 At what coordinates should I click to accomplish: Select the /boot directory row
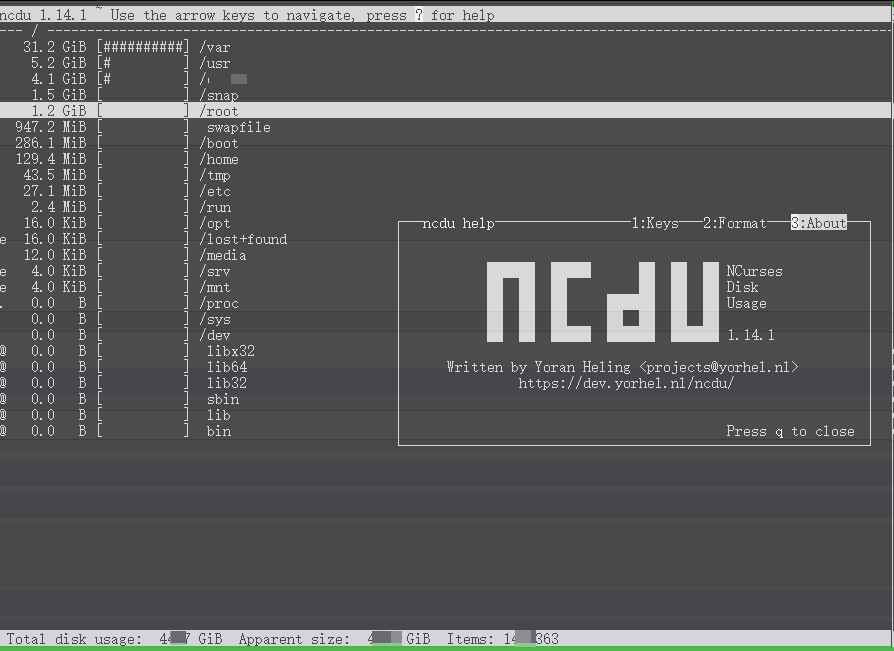click(x=445, y=143)
